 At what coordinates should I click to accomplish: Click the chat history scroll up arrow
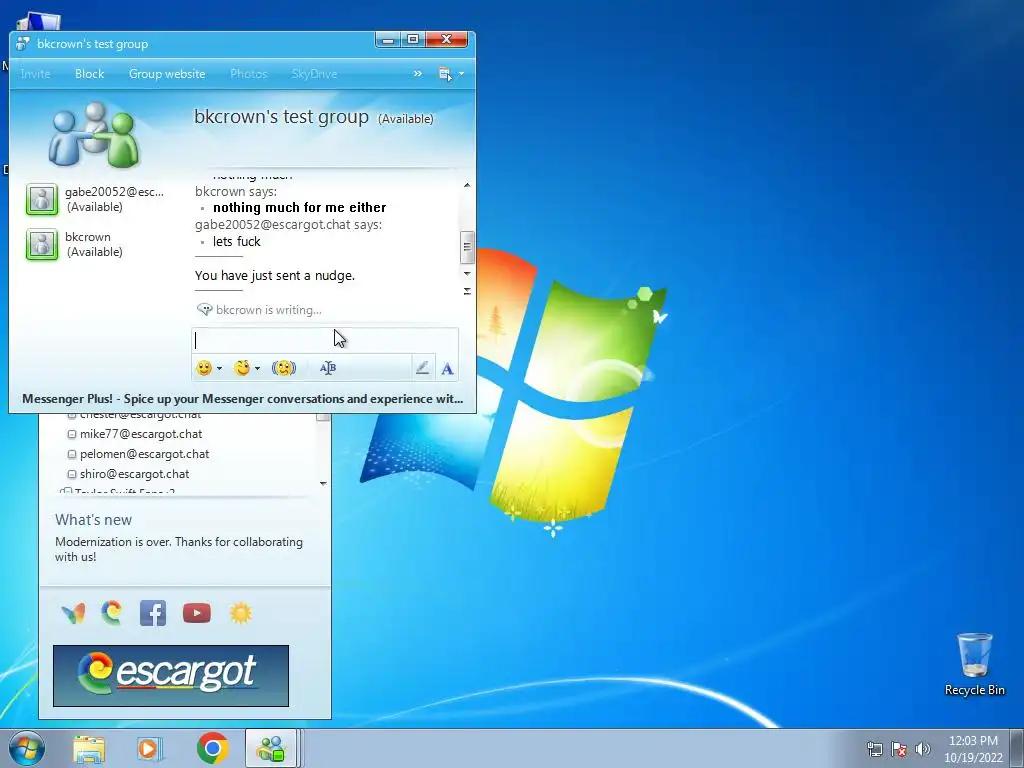[467, 185]
